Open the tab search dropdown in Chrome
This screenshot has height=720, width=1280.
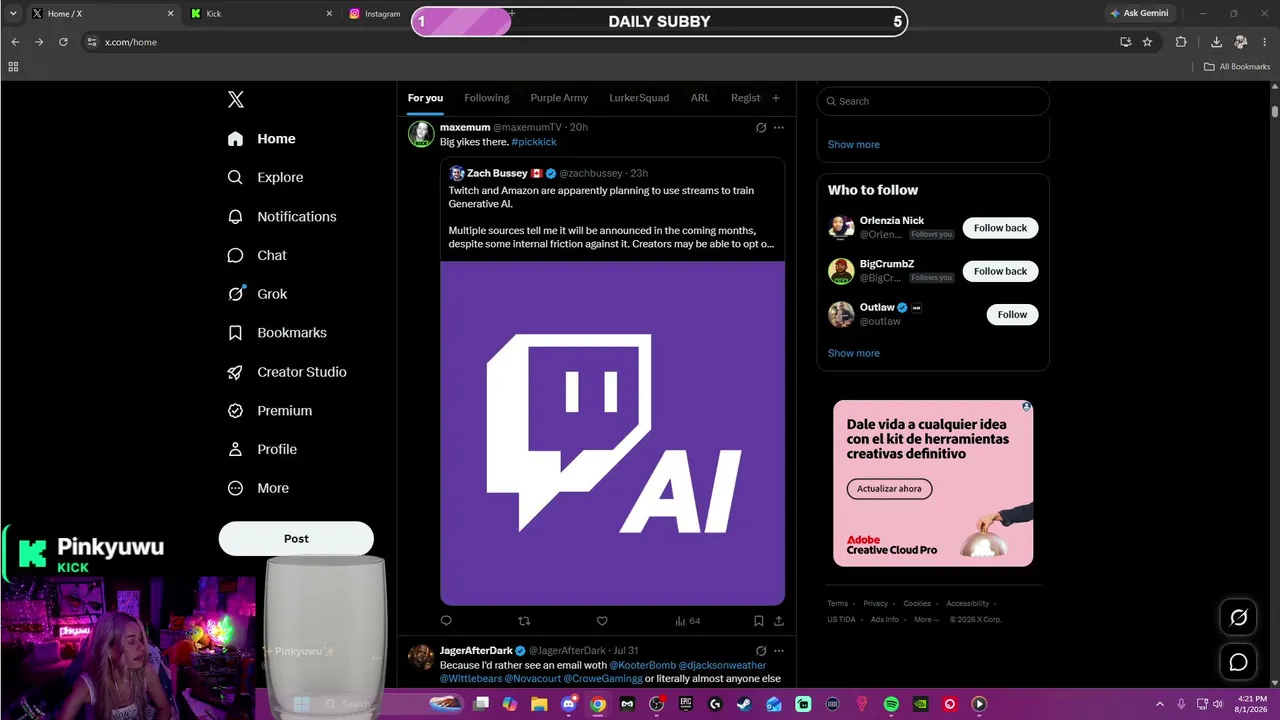click(13, 14)
